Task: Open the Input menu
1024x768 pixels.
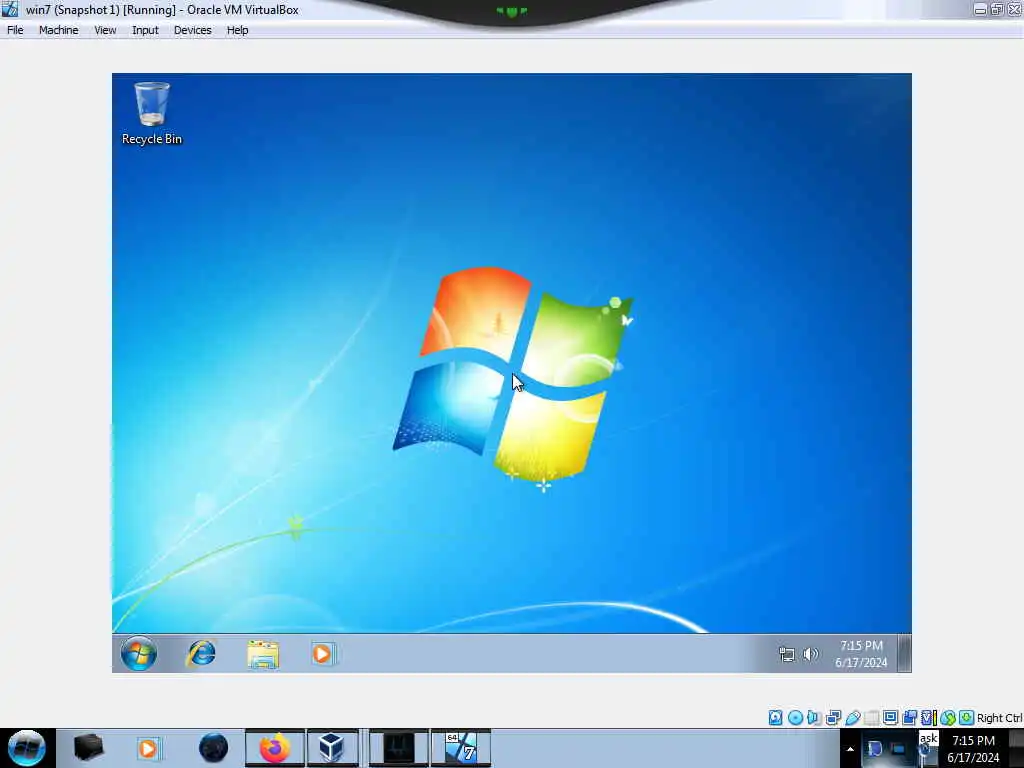Action: pyautogui.click(x=145, y=30)
